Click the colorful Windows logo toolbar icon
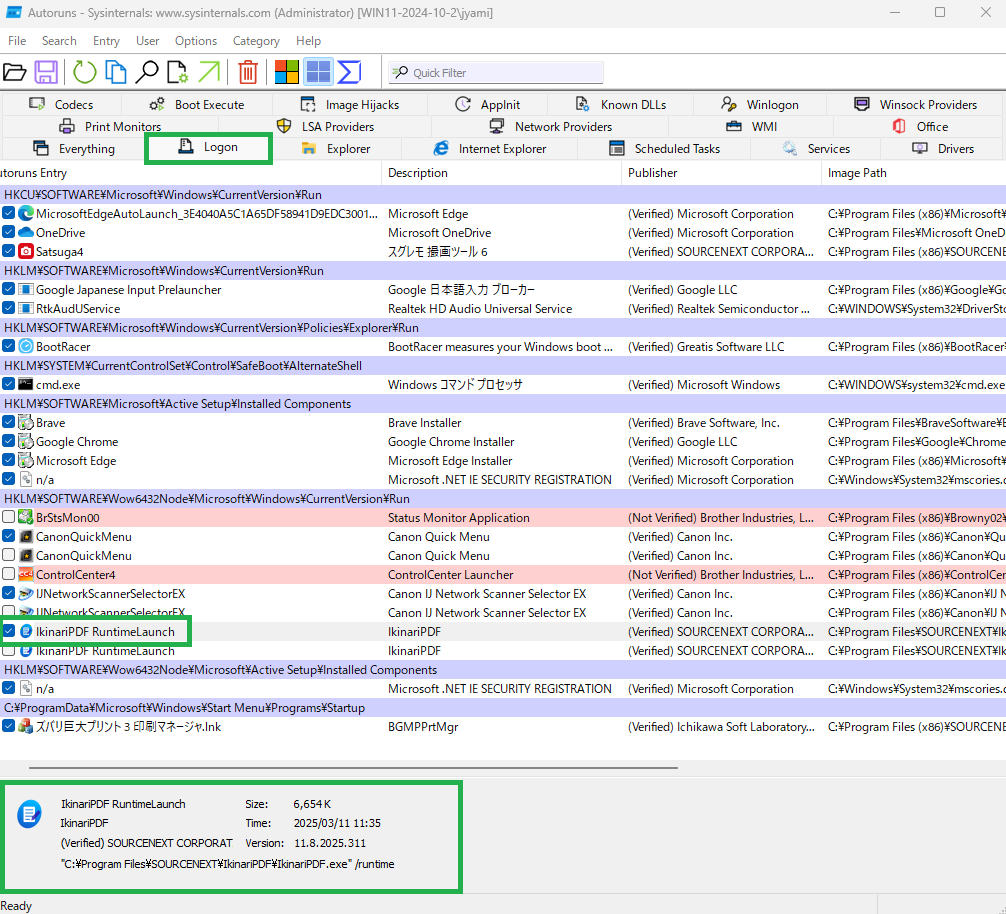Viewport: 1006px width, 914px height. pyautogui.click(x=286, y=72)
